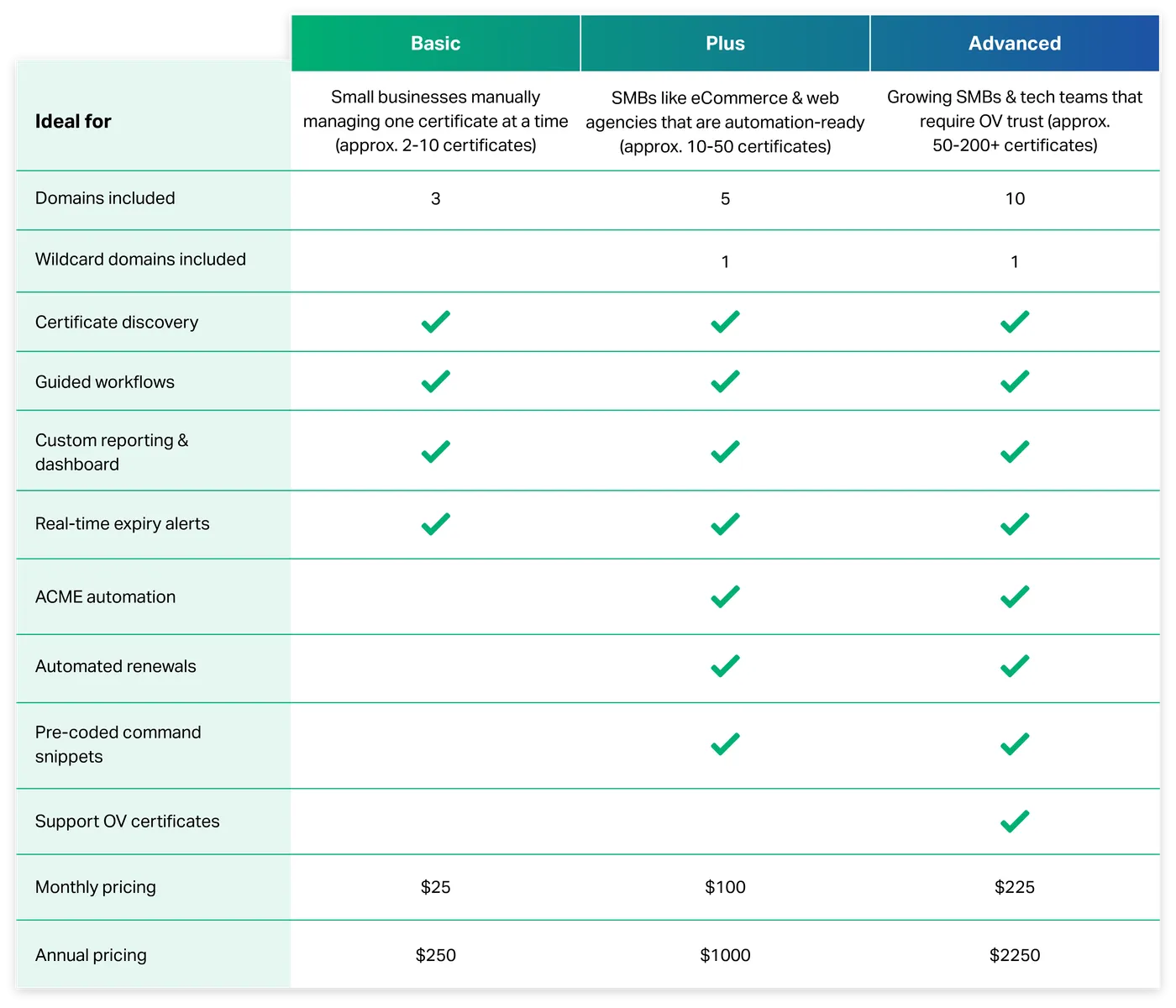
Task: Click the Advanced plan Support OV certificates checkmark
Action: click(x=1015, y=821)
